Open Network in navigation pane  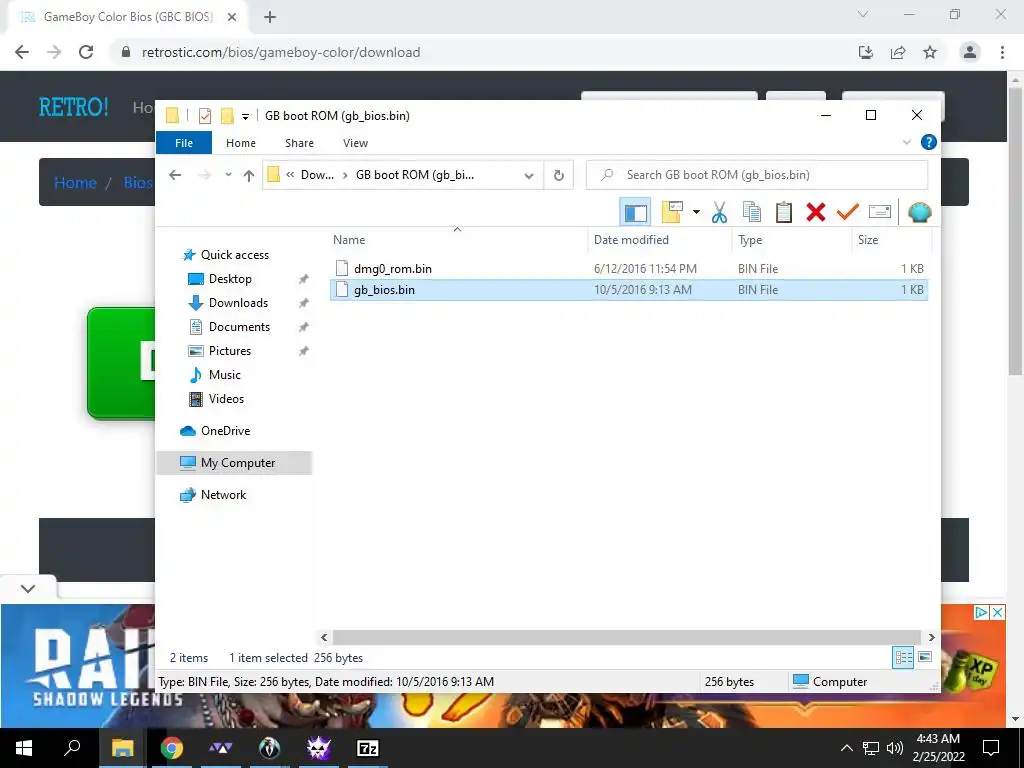tap(223, 494)
